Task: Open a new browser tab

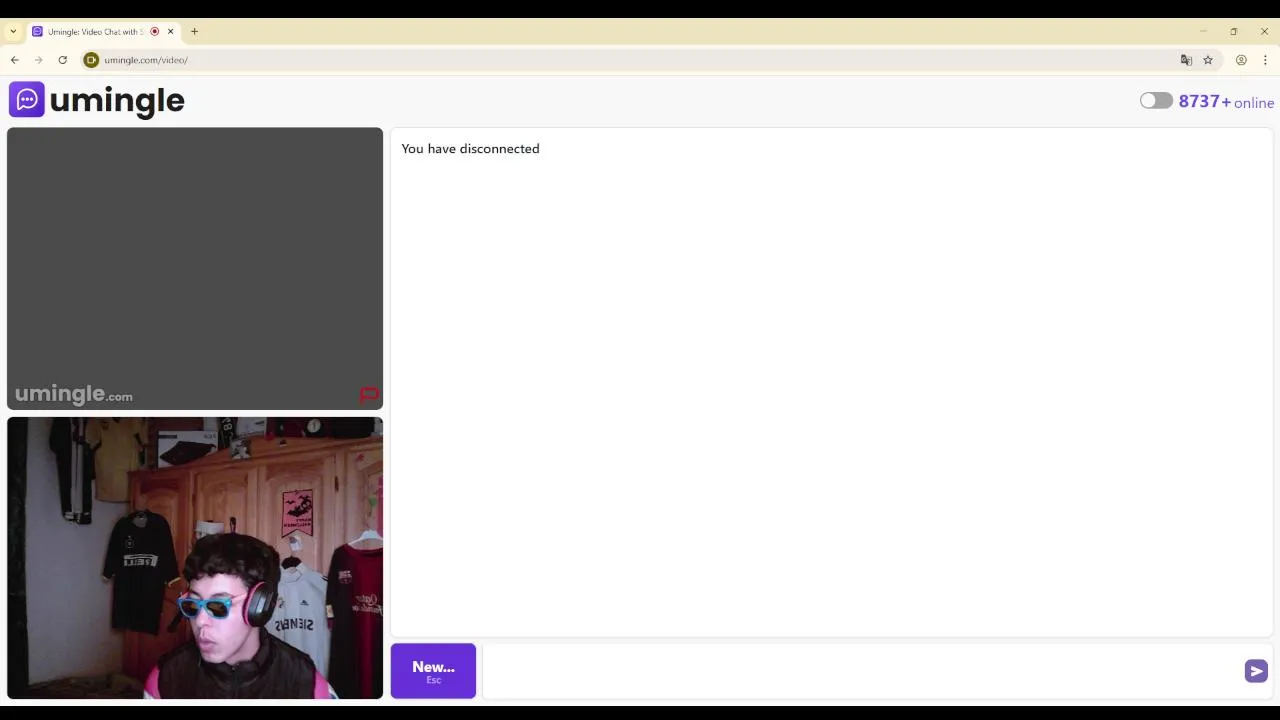Action: click(x=194, y=32)
